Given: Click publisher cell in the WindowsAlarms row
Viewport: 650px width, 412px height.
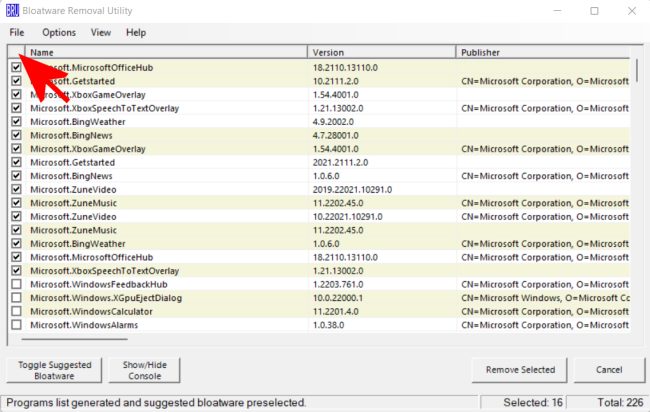Looking at the screenshot, I should (545, 325).
